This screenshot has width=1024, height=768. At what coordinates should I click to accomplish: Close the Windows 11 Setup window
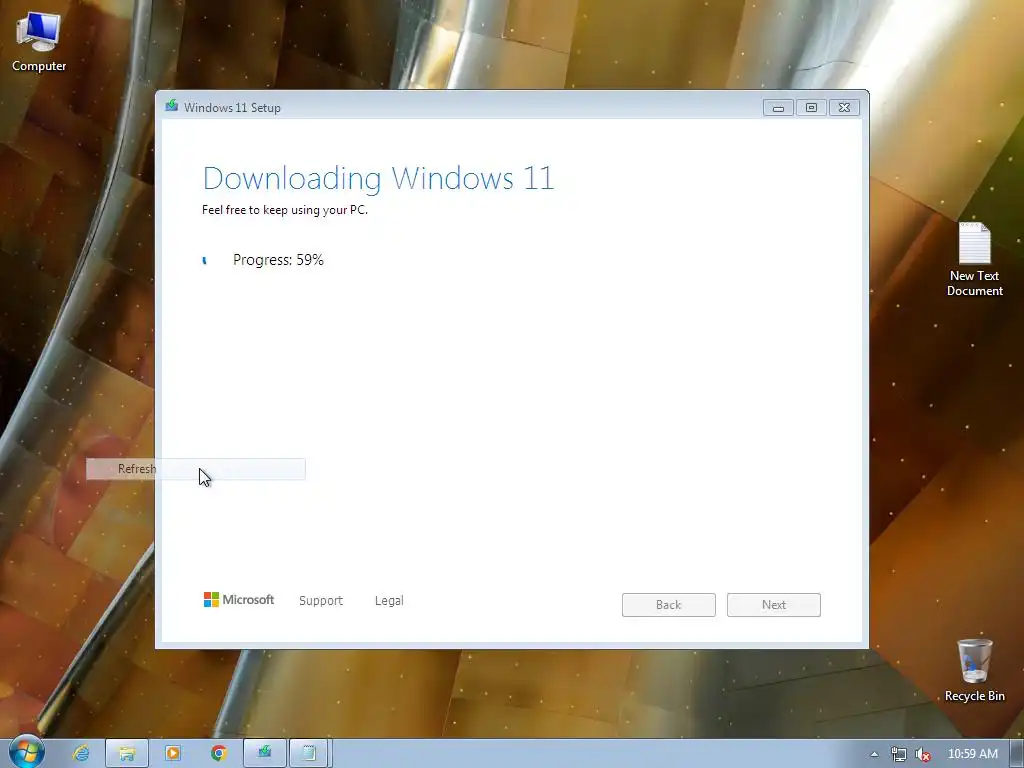pos(844,108)
